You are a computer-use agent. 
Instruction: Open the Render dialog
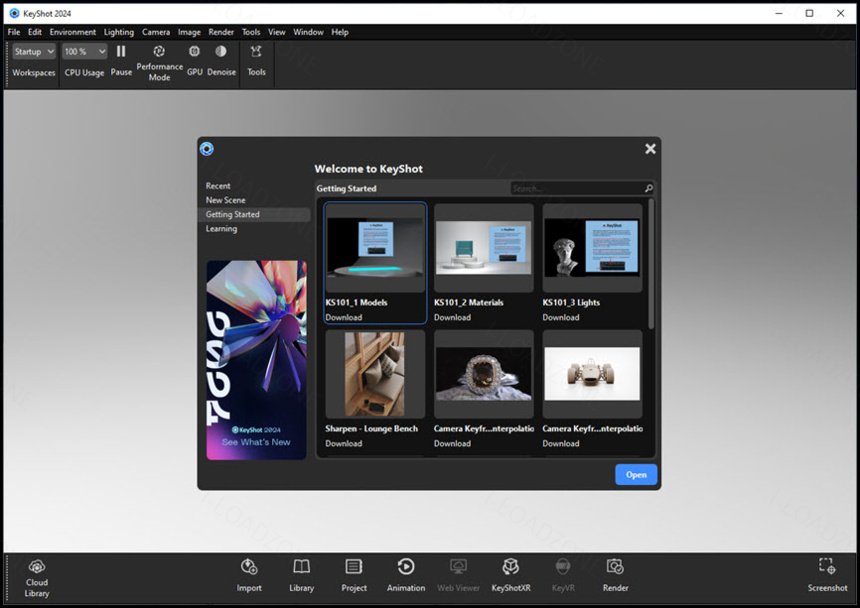[x=615, y=574]
